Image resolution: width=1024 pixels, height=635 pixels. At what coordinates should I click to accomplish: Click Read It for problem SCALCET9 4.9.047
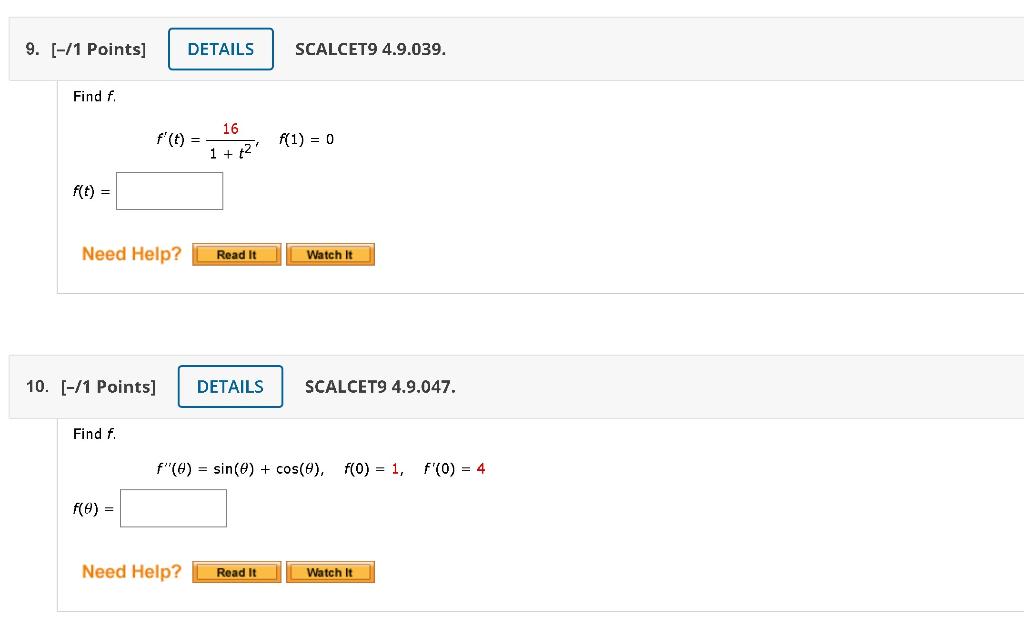tap(236, 572)
